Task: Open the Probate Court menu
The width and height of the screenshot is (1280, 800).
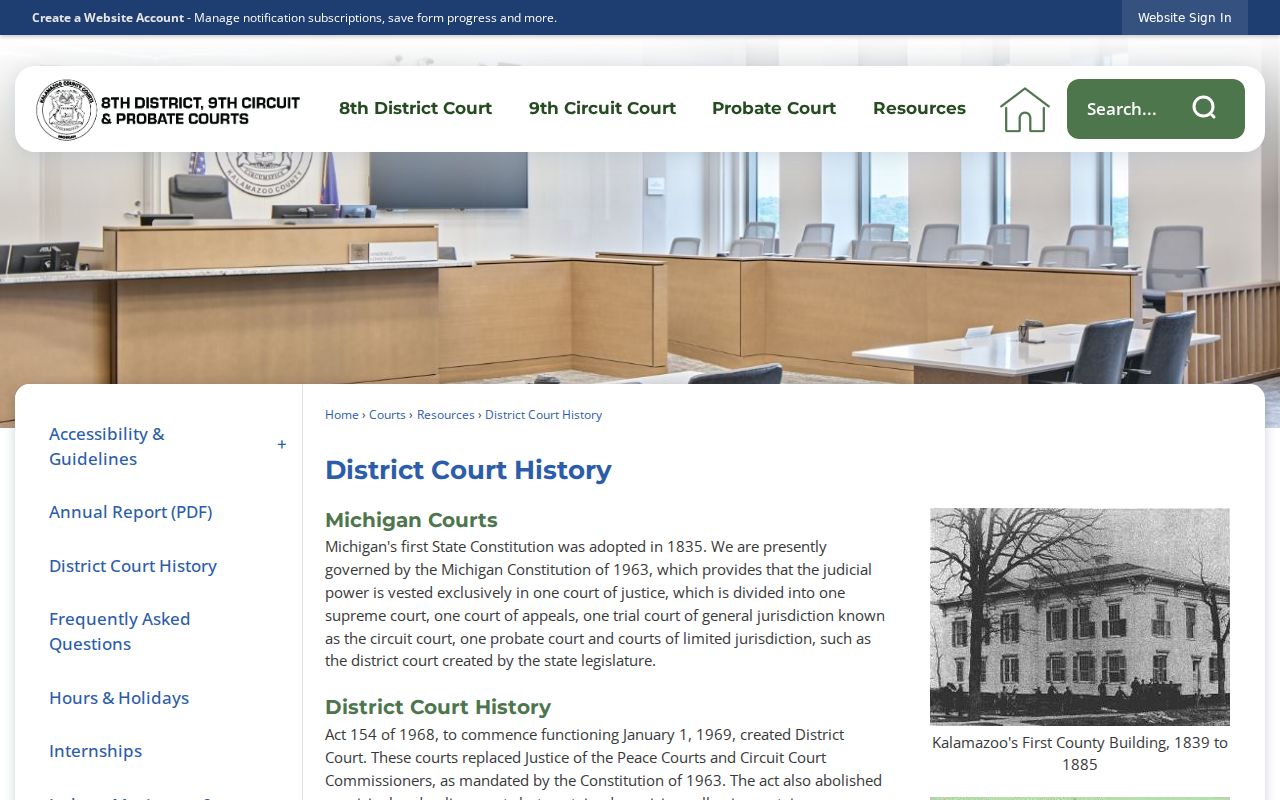Action: click(x=774, y=108)
